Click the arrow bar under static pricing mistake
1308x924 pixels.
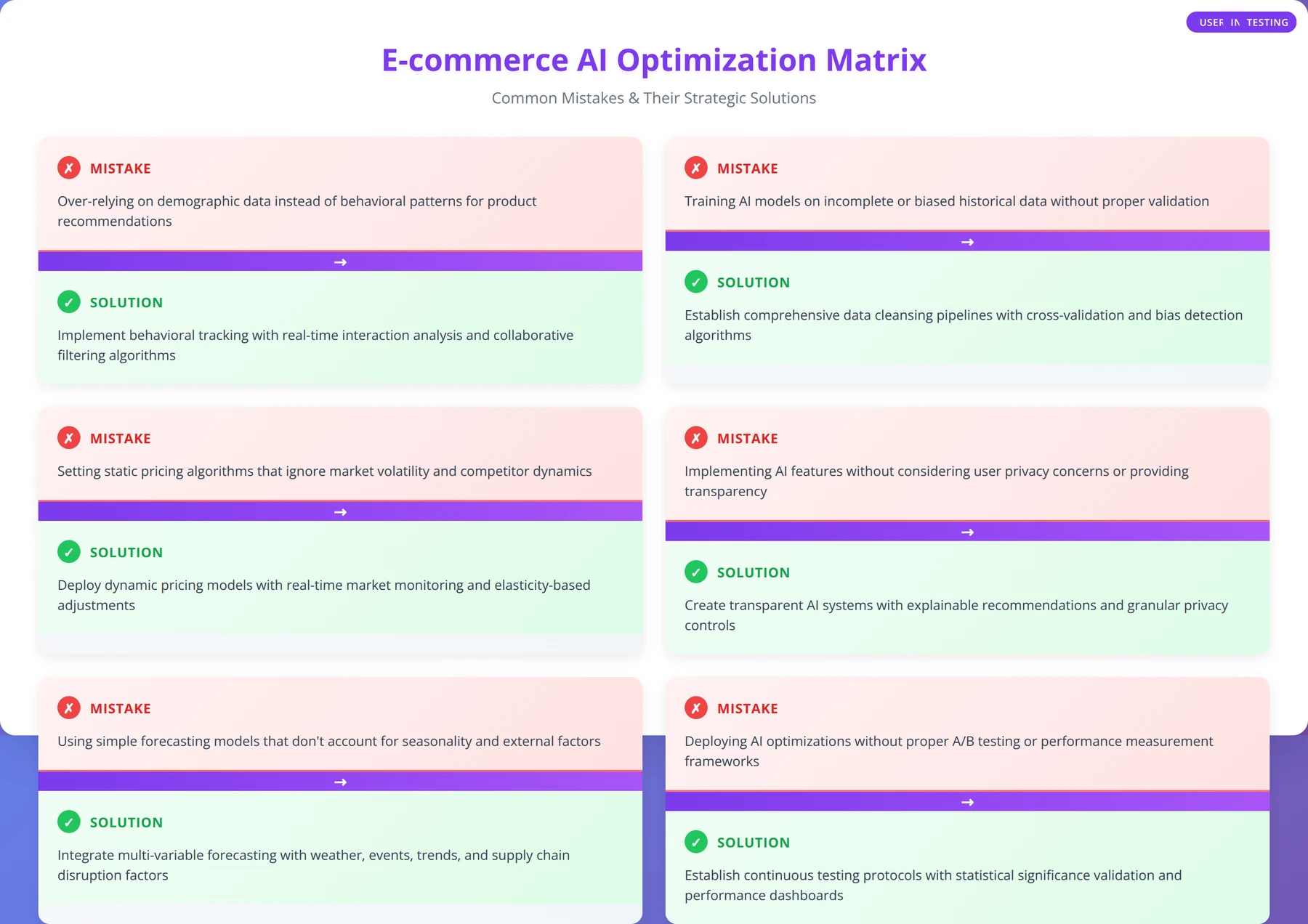340,511
